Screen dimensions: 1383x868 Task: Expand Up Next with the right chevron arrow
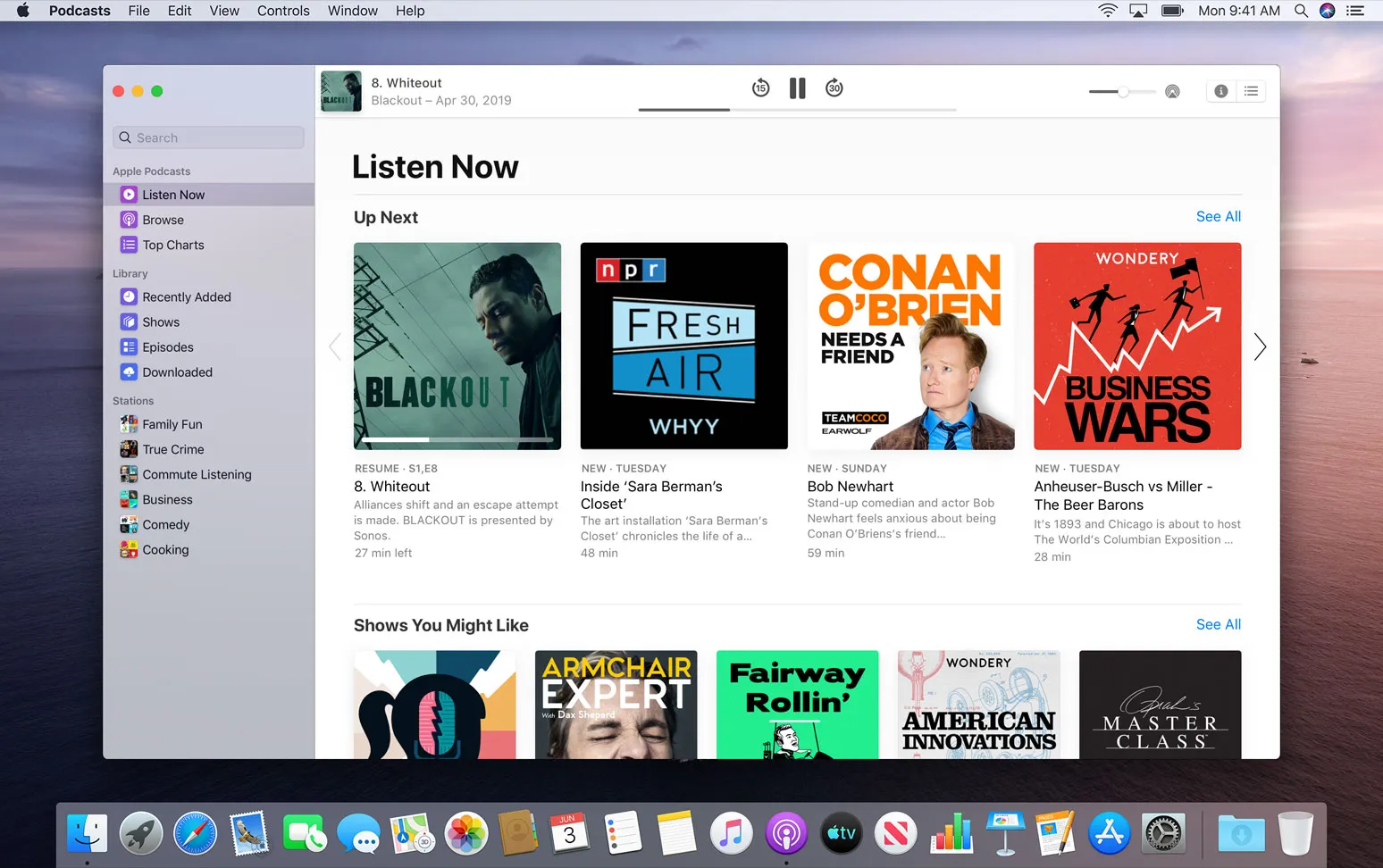coord(1260,346)
